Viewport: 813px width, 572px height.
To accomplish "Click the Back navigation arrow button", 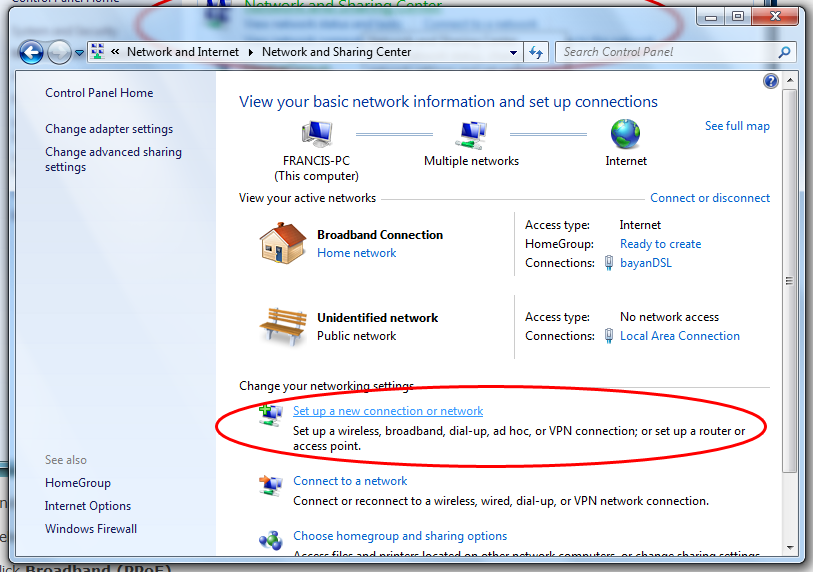I will (31, 52).
